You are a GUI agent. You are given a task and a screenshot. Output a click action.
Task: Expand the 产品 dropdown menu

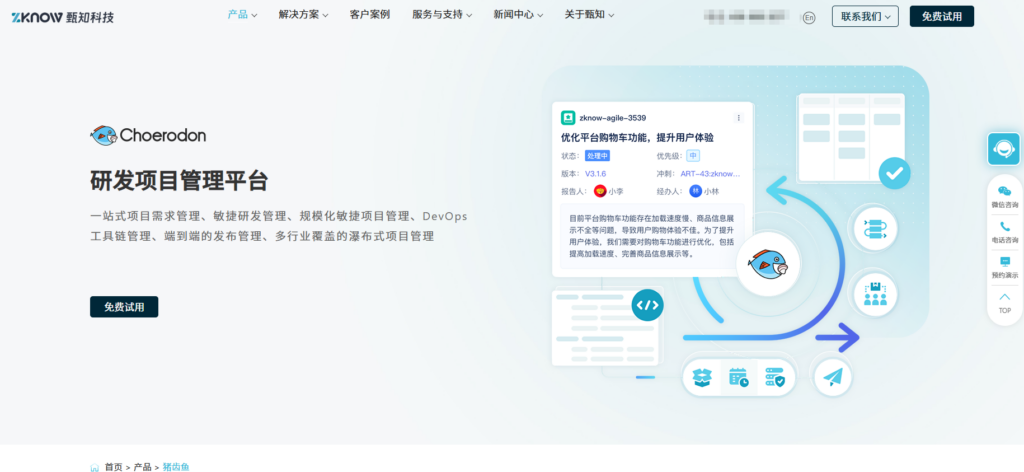pyautogui.click(x=242, y=15)
